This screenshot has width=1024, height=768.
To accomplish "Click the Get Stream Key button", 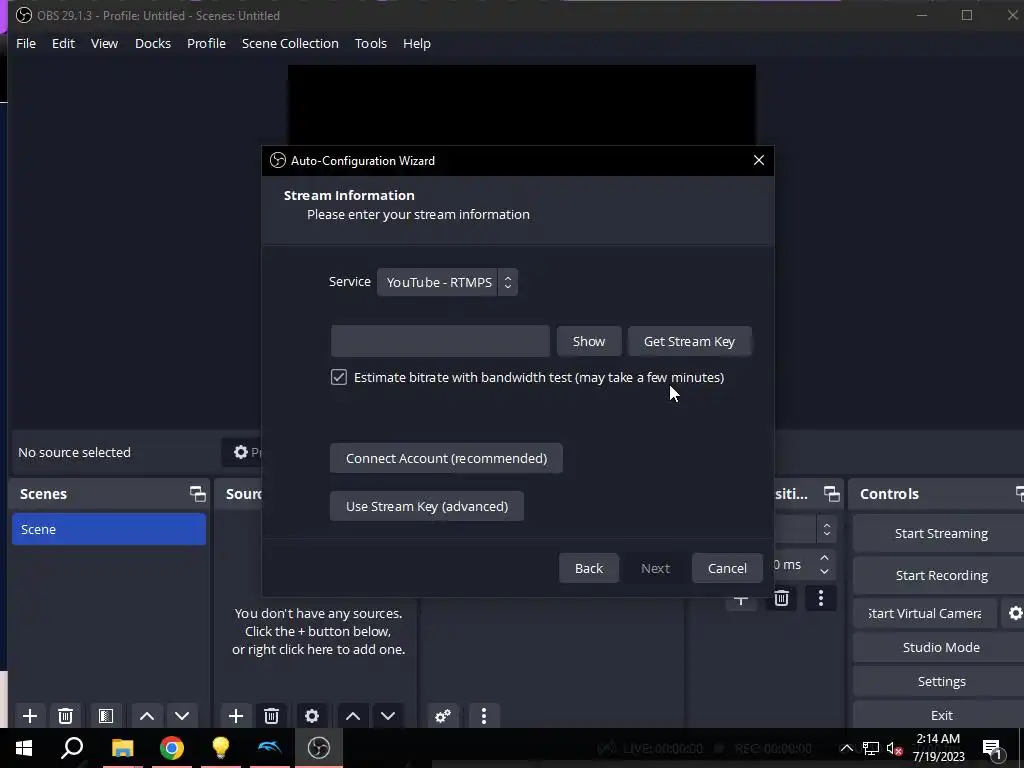I will 690,342.
